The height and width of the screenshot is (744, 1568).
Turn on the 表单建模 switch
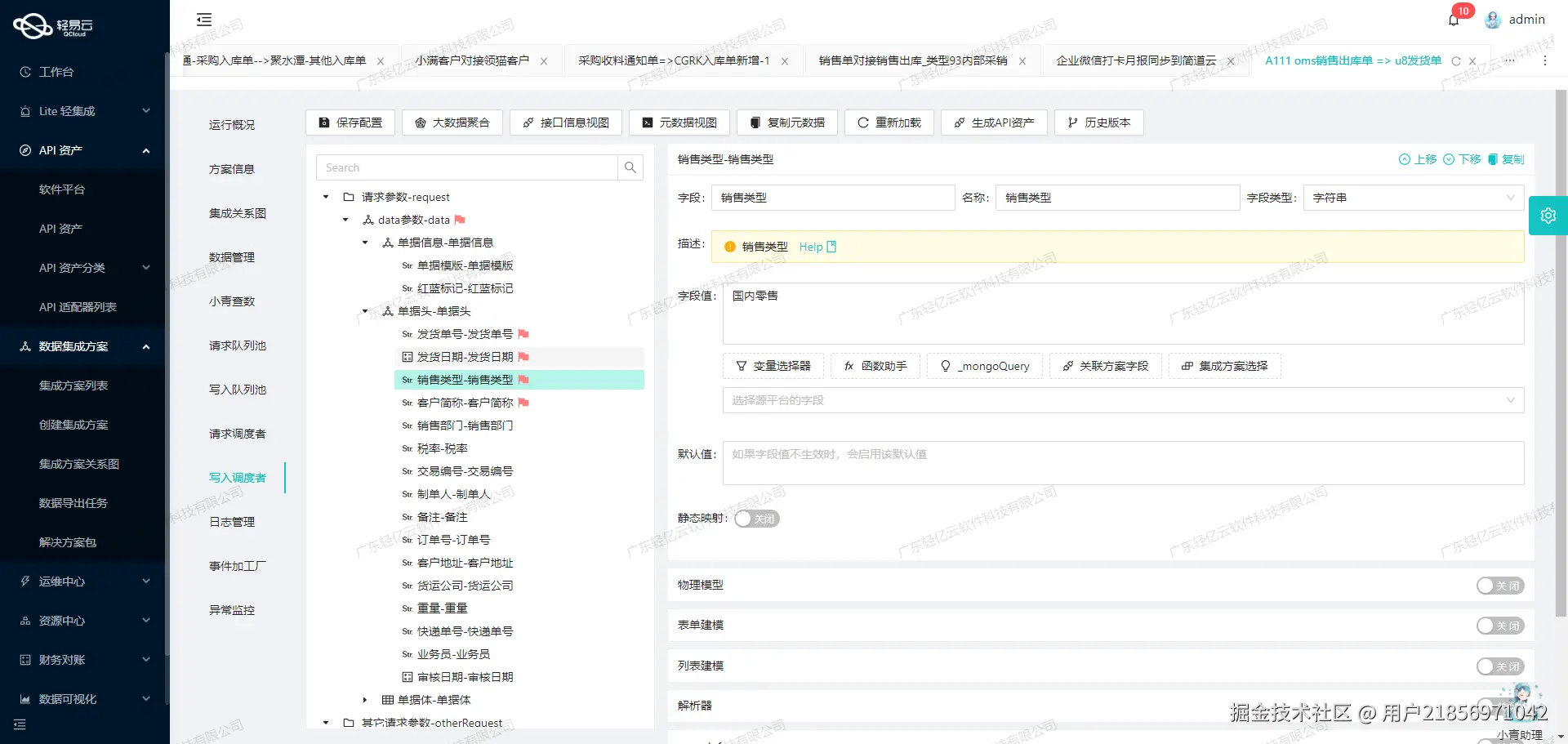[x=1499, y=626]
